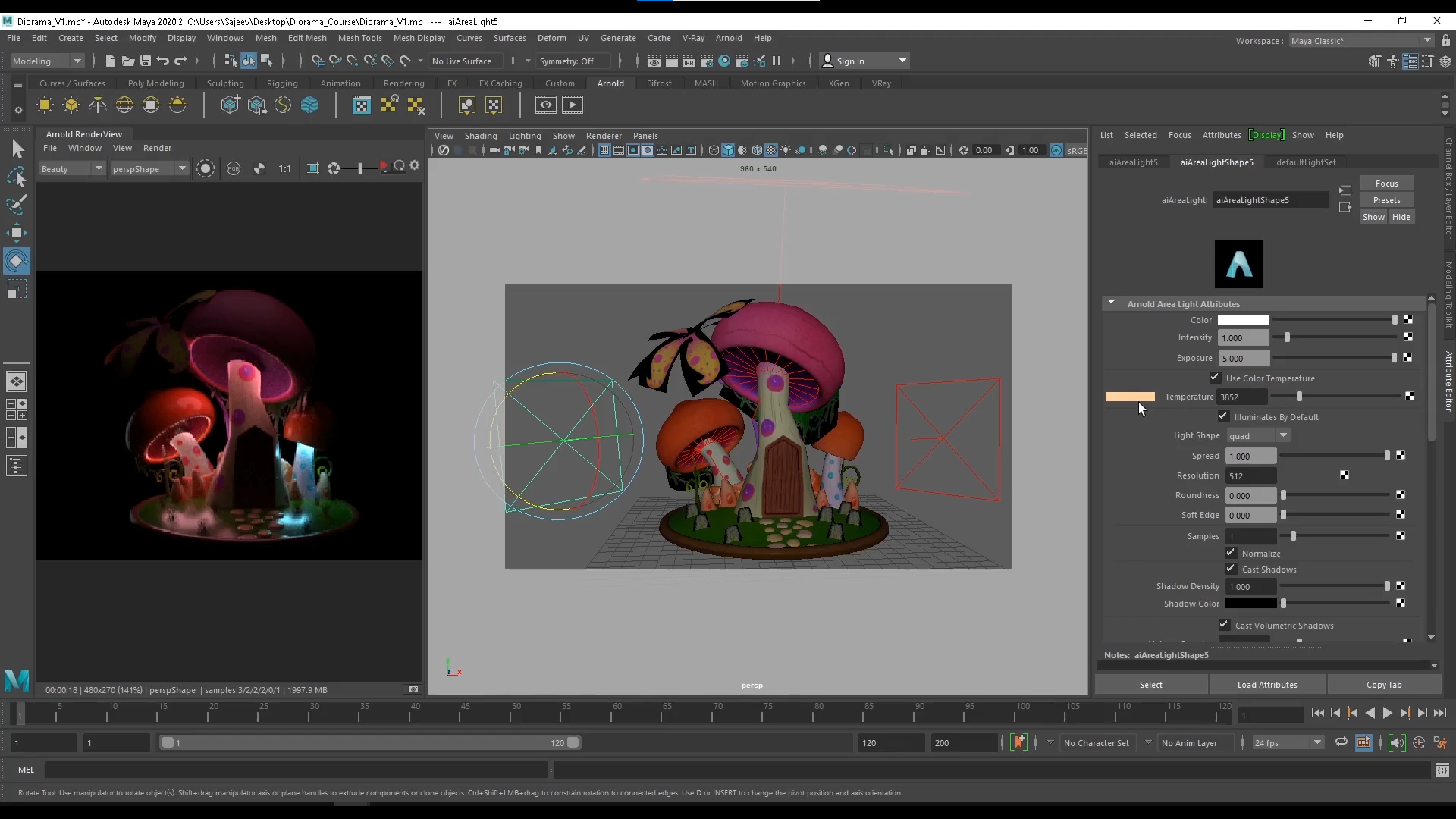The height and width of the screenshot is (819, 1456).
Task: Collapse the Arnold Area Light Attributes section
Action: coord(1112,303)
